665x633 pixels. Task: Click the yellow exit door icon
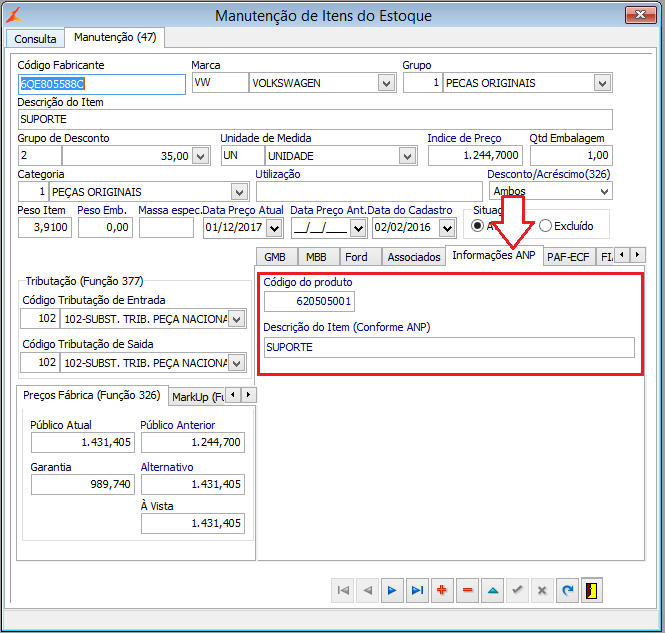594,590
